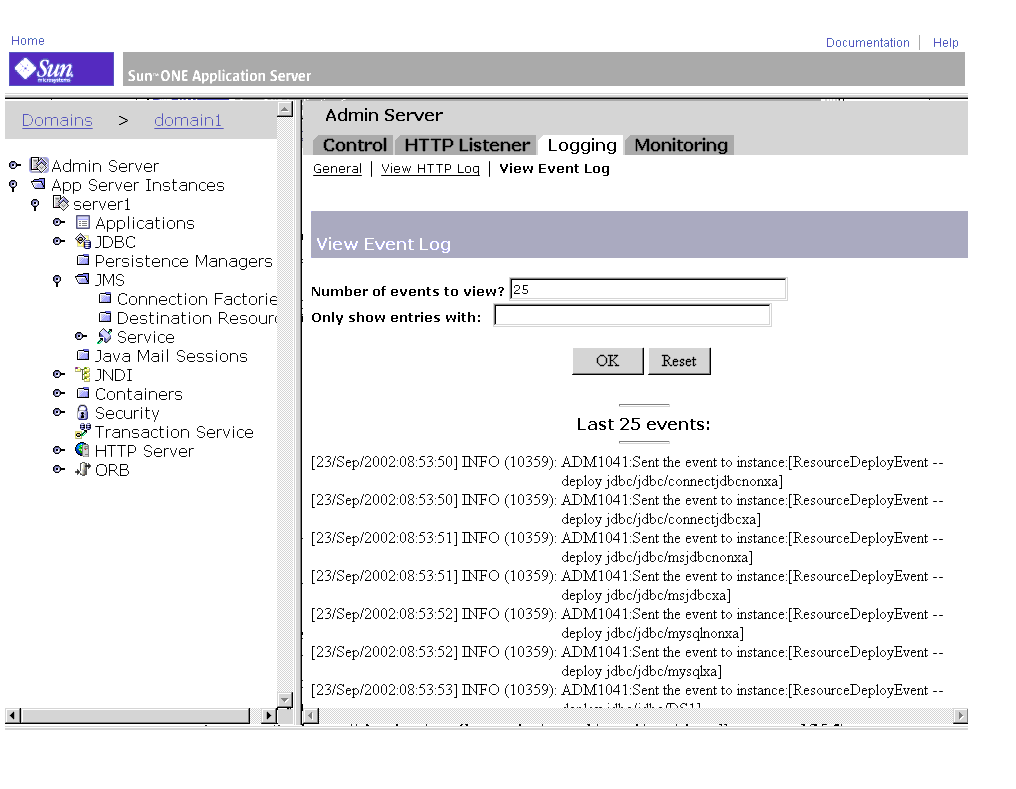Select the Java Mail Sessions tree item

171,356
